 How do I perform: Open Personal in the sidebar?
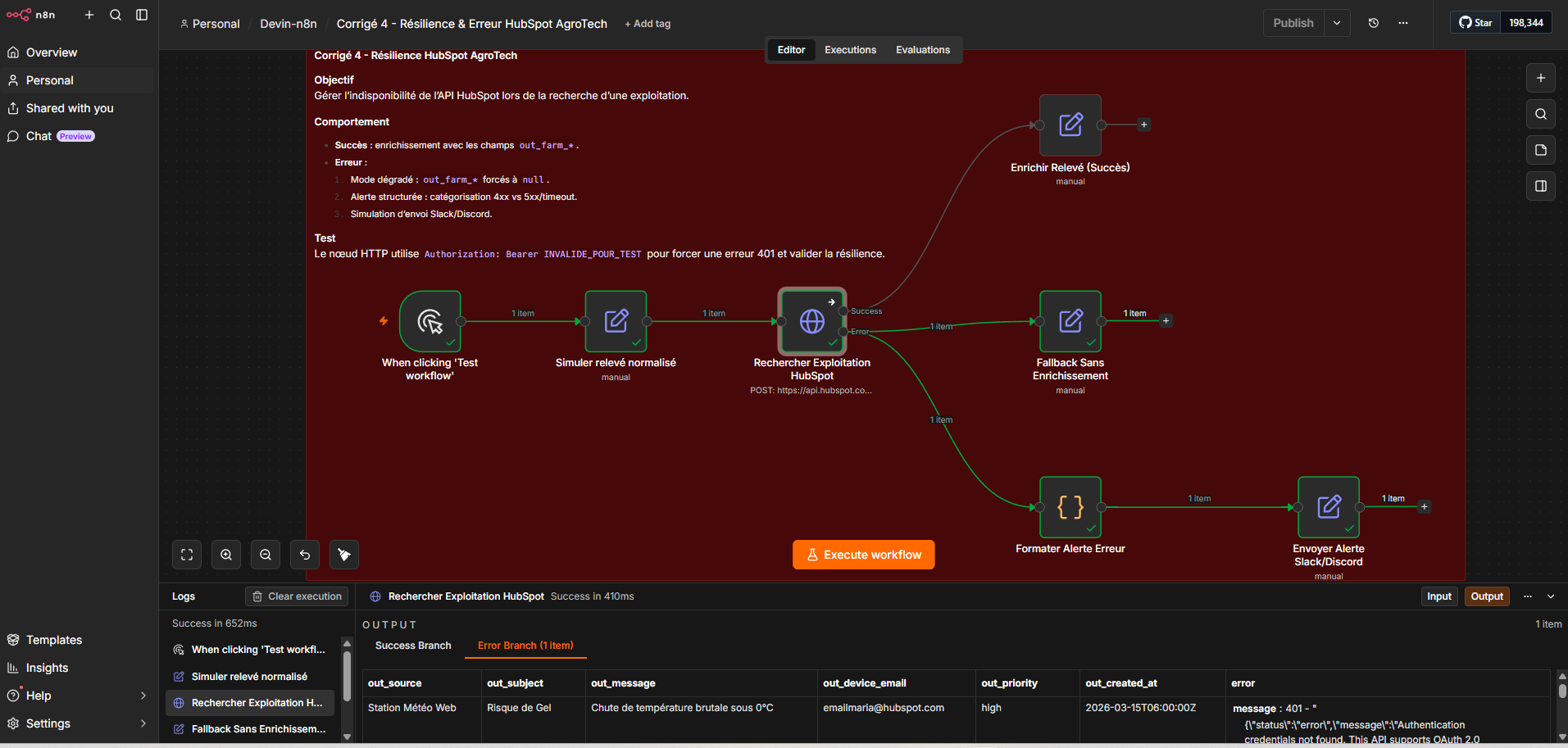(x=79, y=80)
